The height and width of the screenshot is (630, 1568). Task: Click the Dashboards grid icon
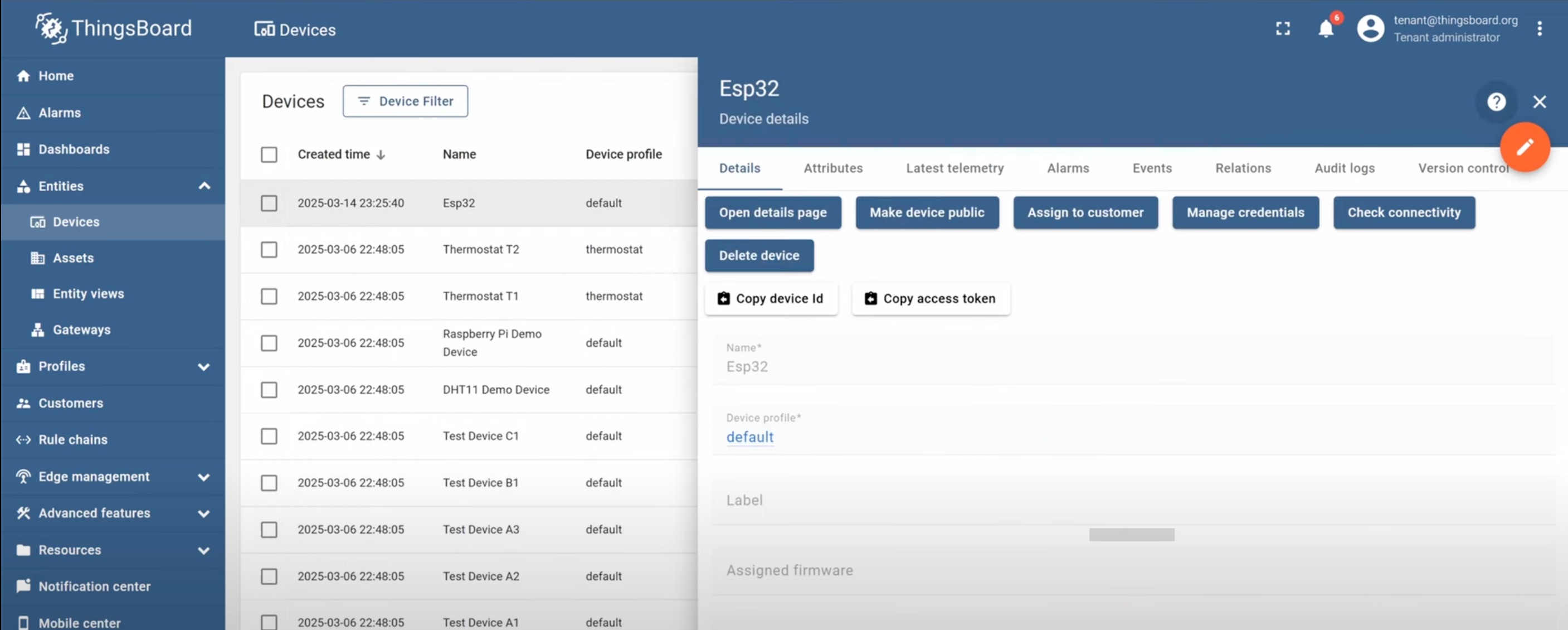24,149
